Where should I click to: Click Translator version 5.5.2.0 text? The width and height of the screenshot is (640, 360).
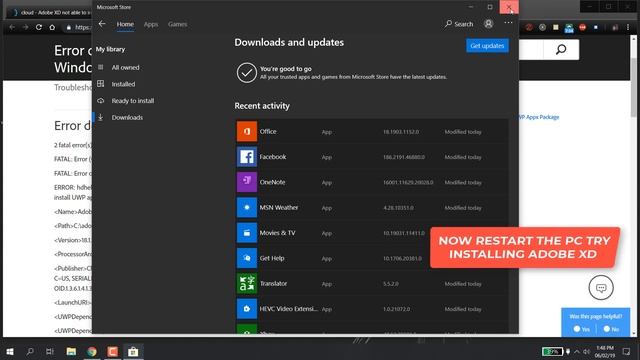coord(391,284)
